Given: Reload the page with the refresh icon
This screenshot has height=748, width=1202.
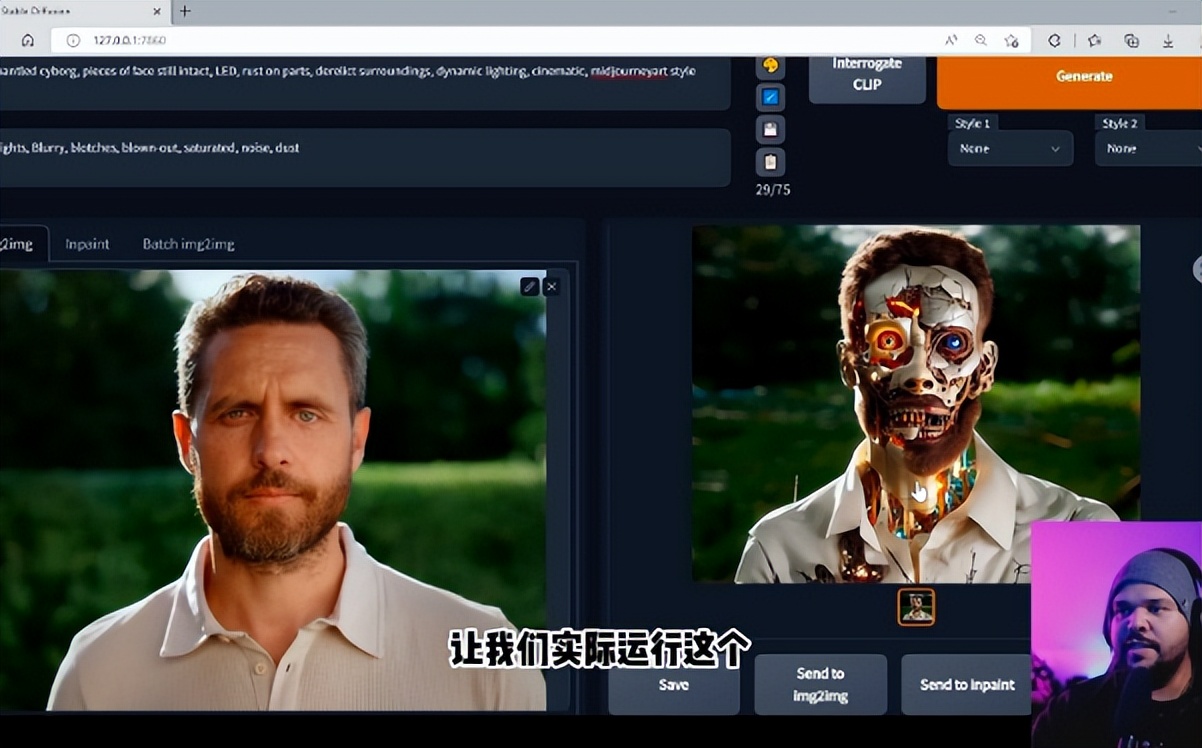Looking at the screenshot, I should 1052,41.
